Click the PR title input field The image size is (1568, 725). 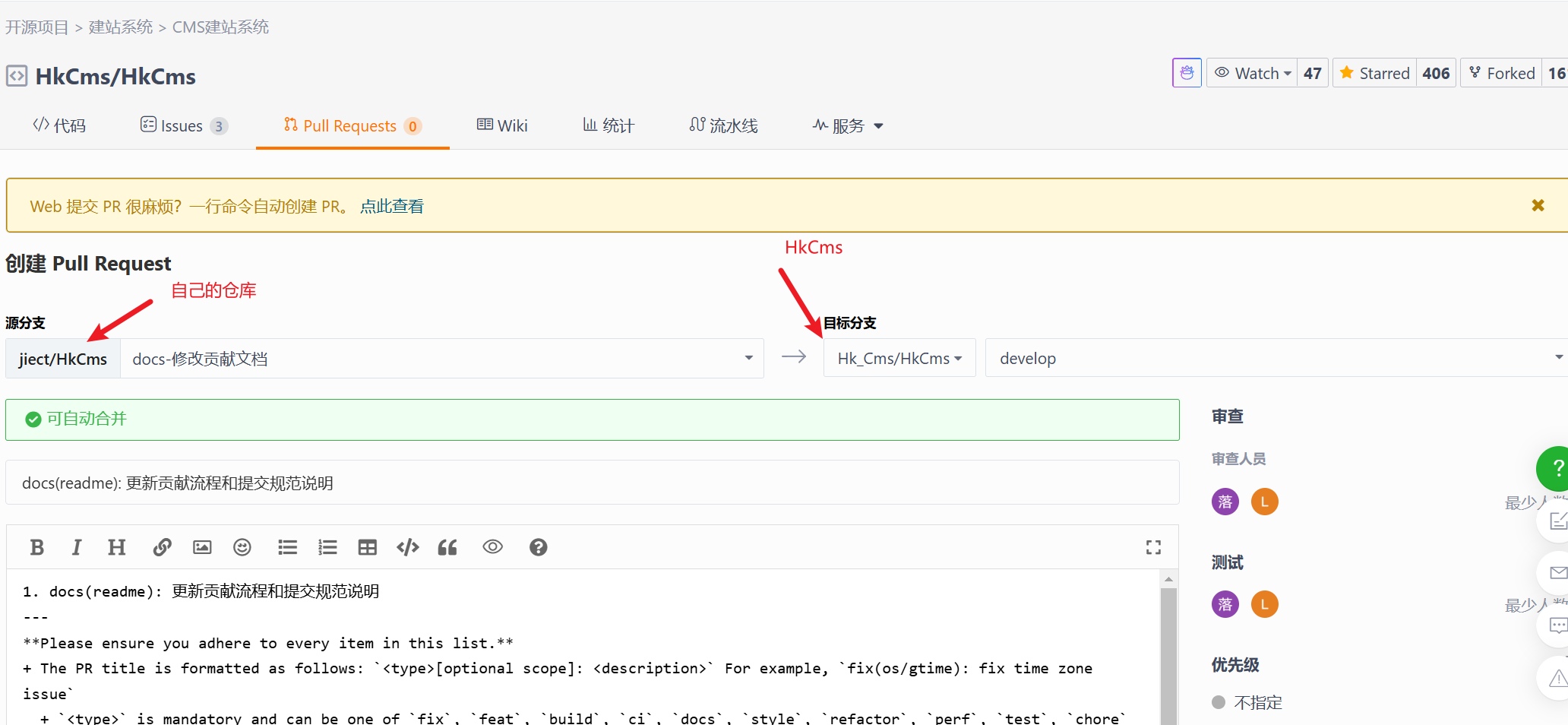[x=592, y=483]
